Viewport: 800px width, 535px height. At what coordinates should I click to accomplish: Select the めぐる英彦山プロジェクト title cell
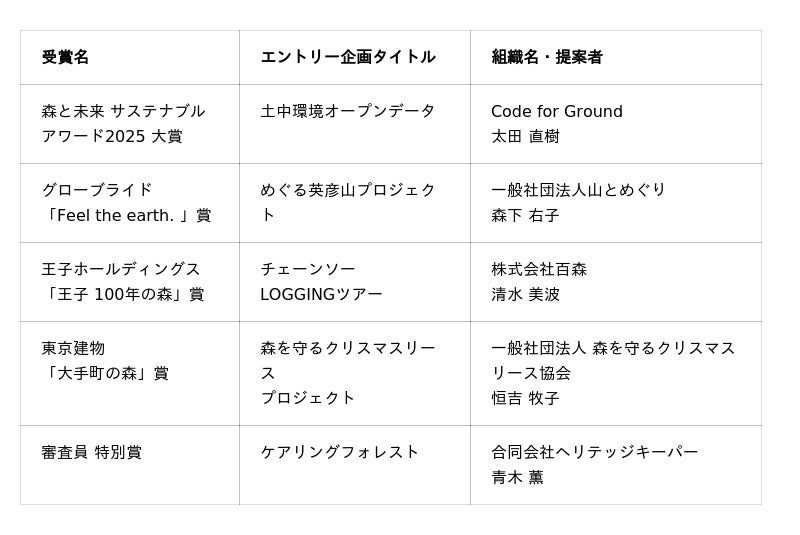pos(348,202)
